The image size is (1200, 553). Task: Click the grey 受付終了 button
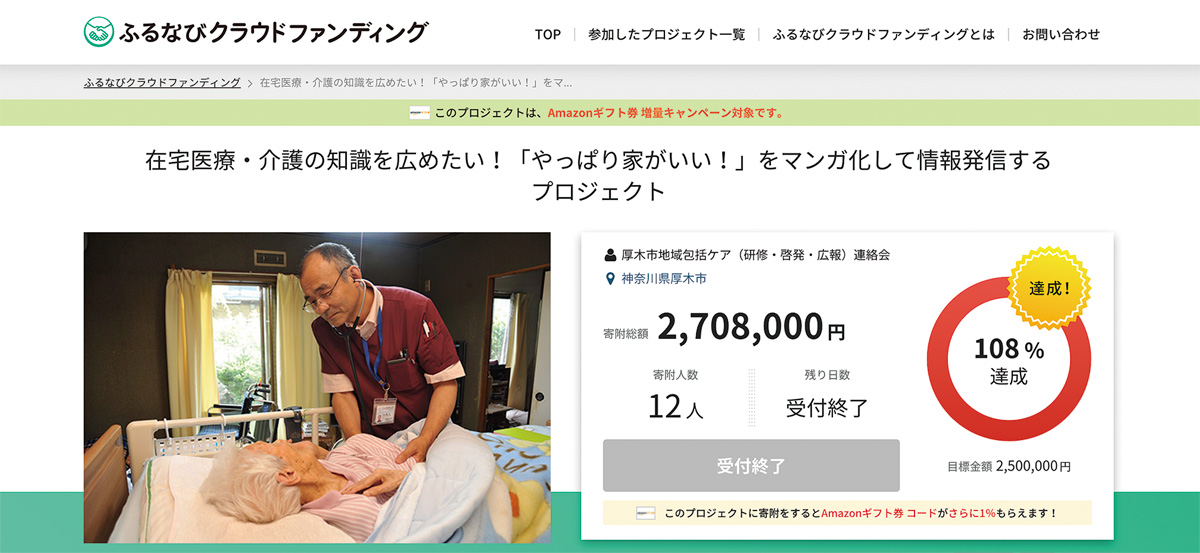click(751, 465)
